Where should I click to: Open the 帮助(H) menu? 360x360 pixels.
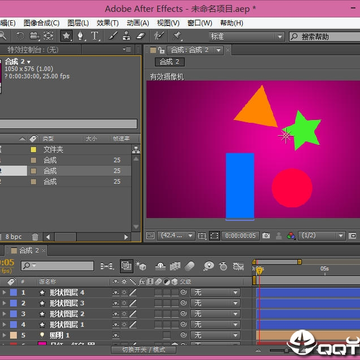click(232, 23)
